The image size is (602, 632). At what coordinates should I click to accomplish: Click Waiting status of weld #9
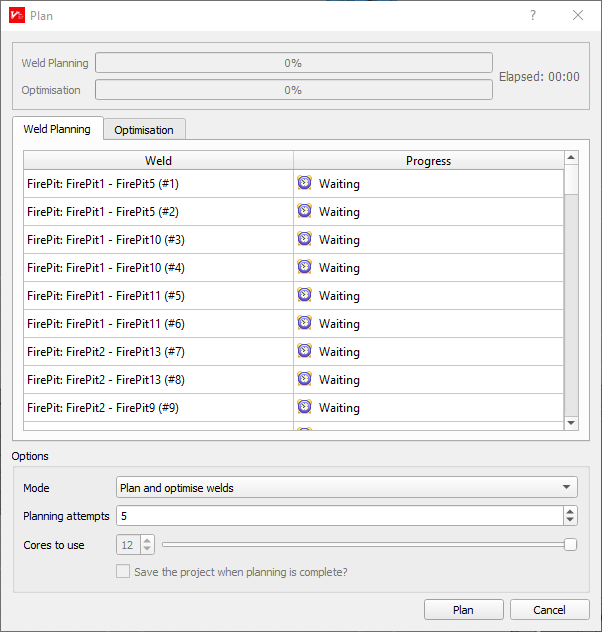339,408
